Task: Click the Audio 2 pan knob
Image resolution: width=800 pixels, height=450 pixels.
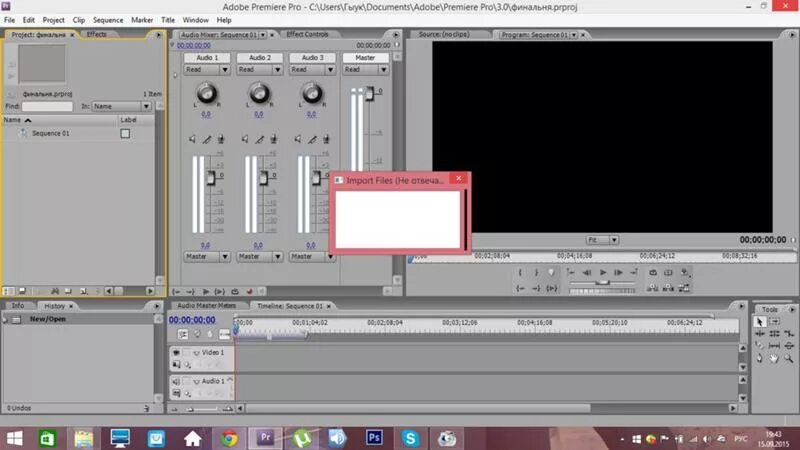Action: coord(259,93)
